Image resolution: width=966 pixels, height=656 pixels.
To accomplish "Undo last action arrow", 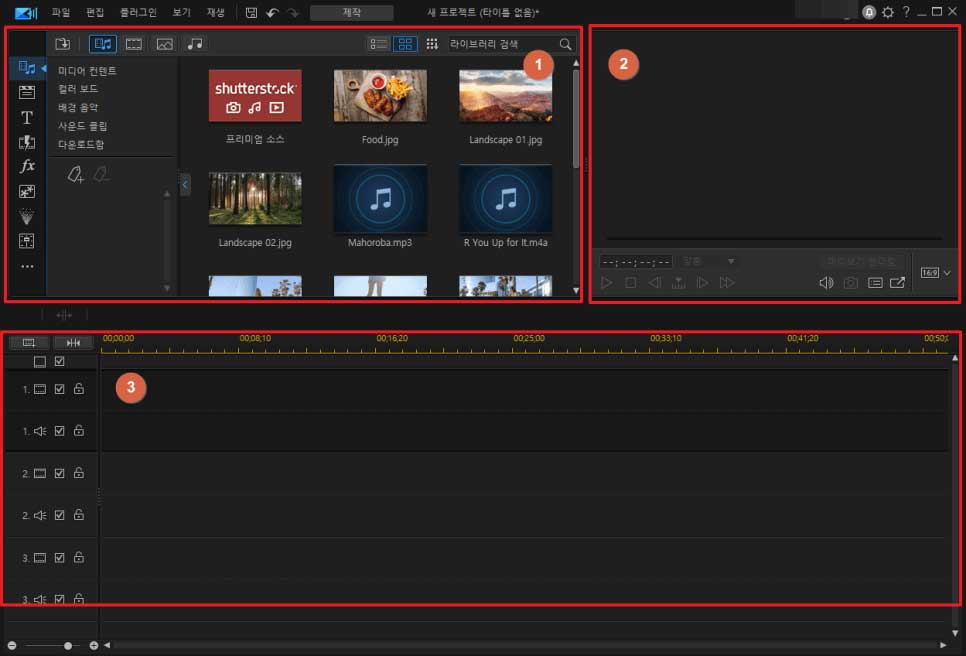I will pos(272,12).
